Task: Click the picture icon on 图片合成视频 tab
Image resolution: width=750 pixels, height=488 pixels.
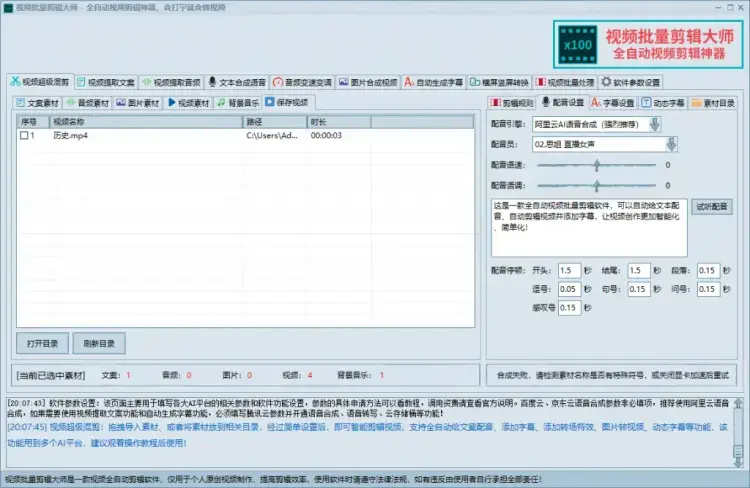Action: (343, 82)
